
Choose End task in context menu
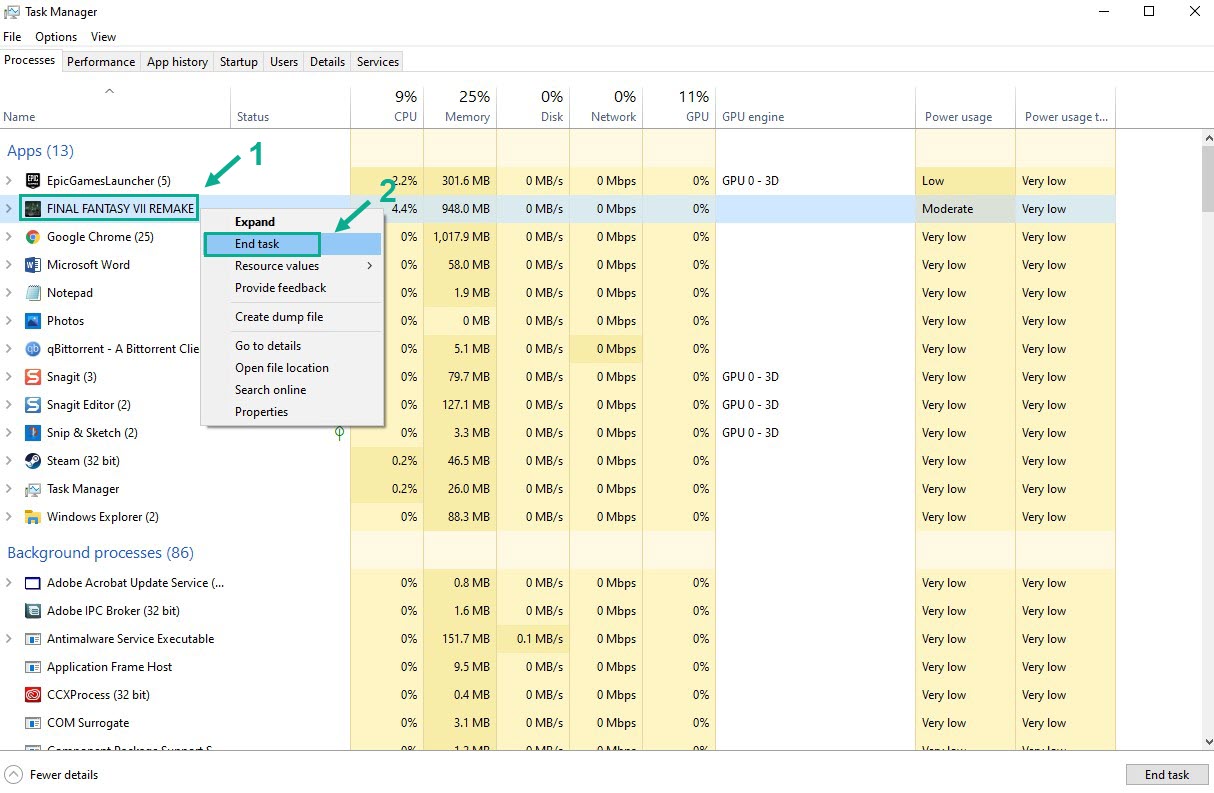tap(292, 244)
